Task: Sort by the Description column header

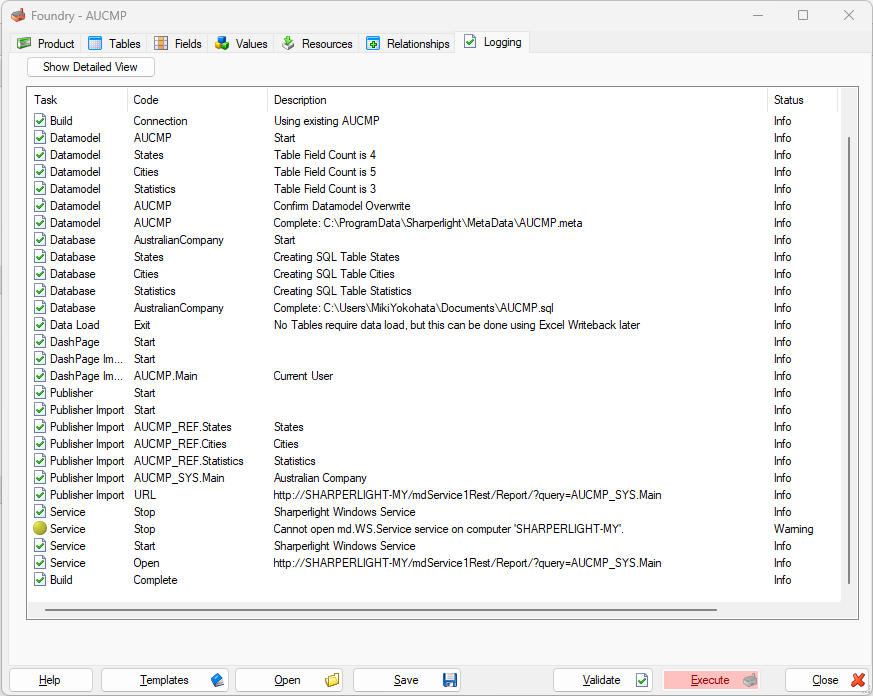Action: [517, 100]
